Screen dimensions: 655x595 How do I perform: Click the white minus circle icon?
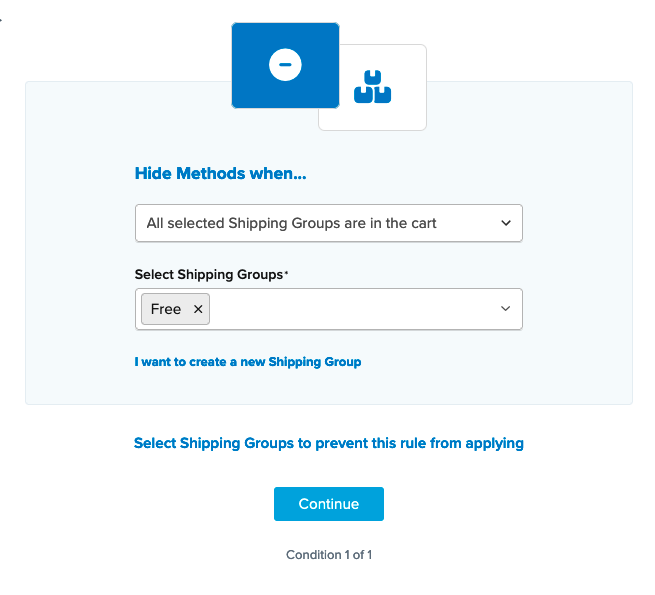click(x=285, y=65)
